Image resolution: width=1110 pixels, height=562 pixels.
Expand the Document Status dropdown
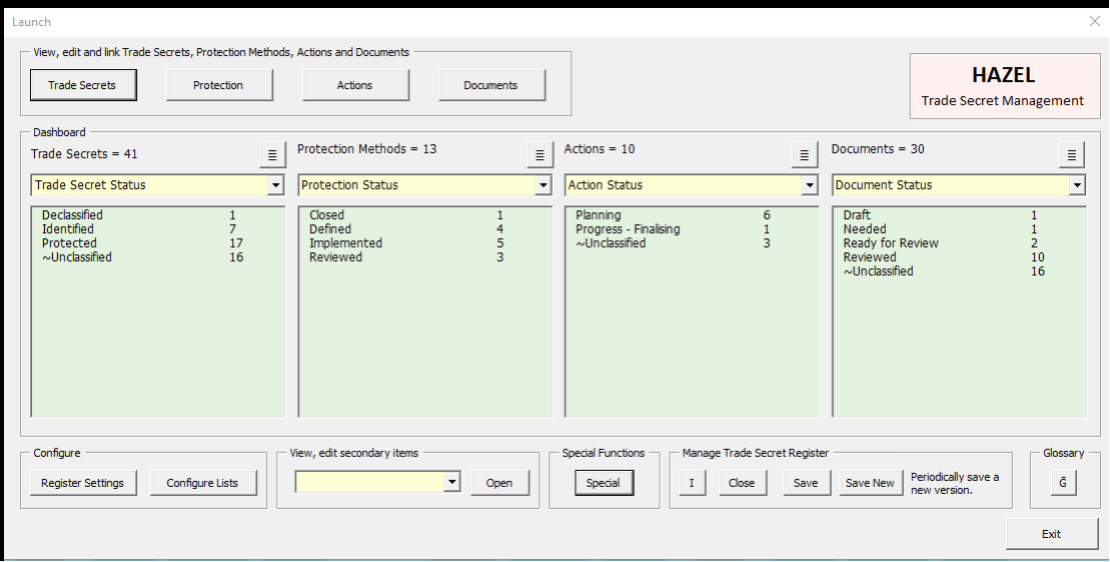[x=1077, y=186]
